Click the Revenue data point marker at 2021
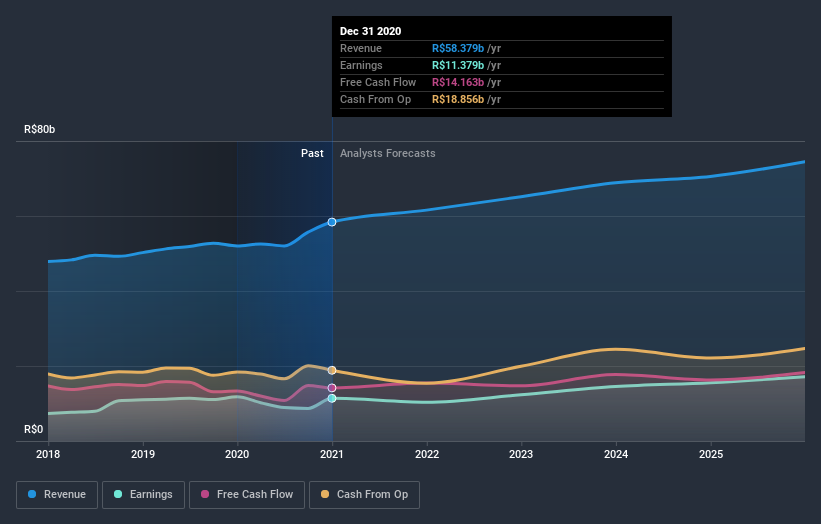 pyautogui.click(x=332, y=222)
